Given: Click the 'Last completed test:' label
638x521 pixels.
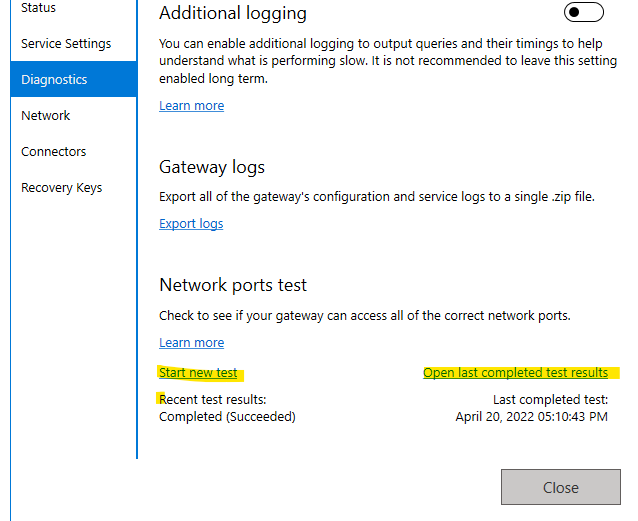Looking at the screenshot, I should click(551, 400).
